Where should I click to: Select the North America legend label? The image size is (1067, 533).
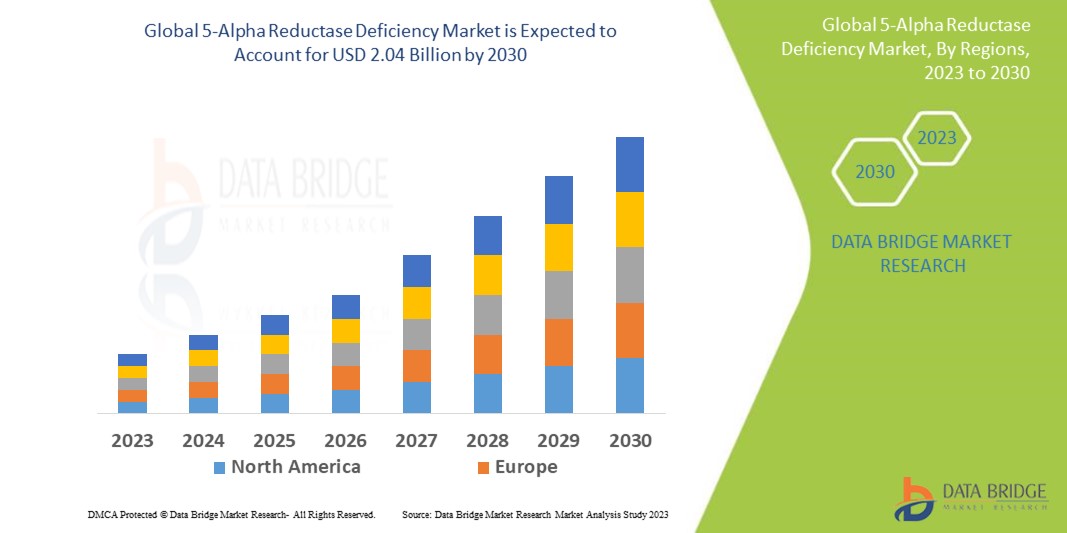click(x=295, y=467)
